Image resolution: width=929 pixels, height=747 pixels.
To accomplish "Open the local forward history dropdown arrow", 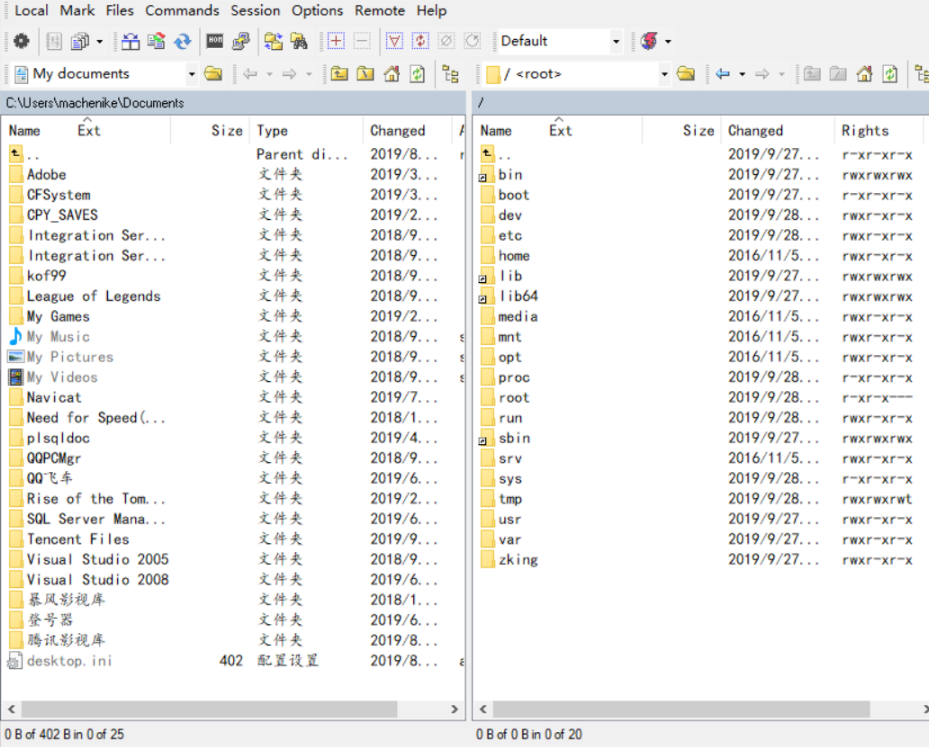I will (309, 74).
